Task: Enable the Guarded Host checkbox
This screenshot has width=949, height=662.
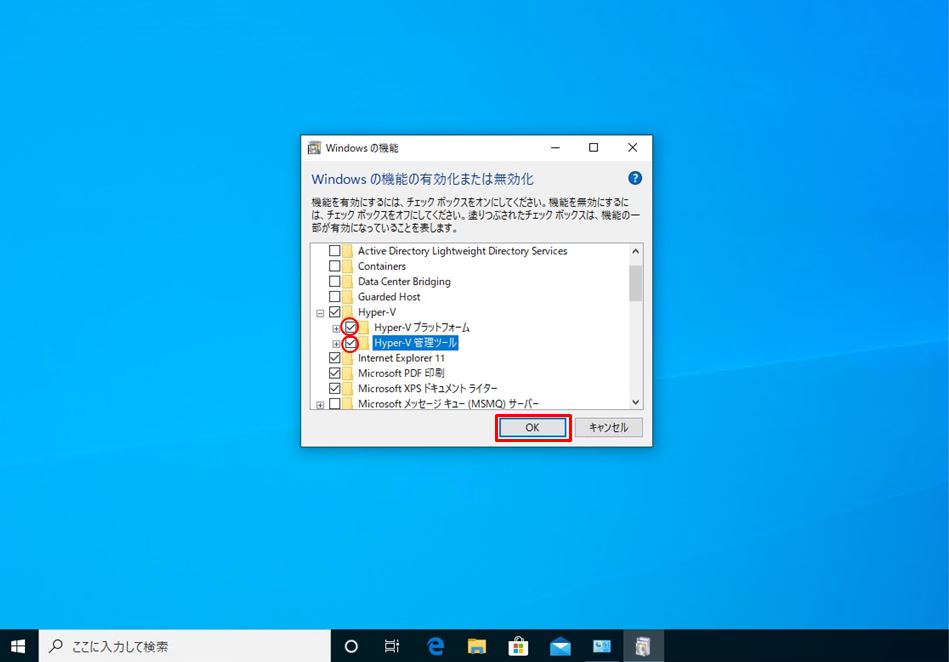Action: [335, 297]
